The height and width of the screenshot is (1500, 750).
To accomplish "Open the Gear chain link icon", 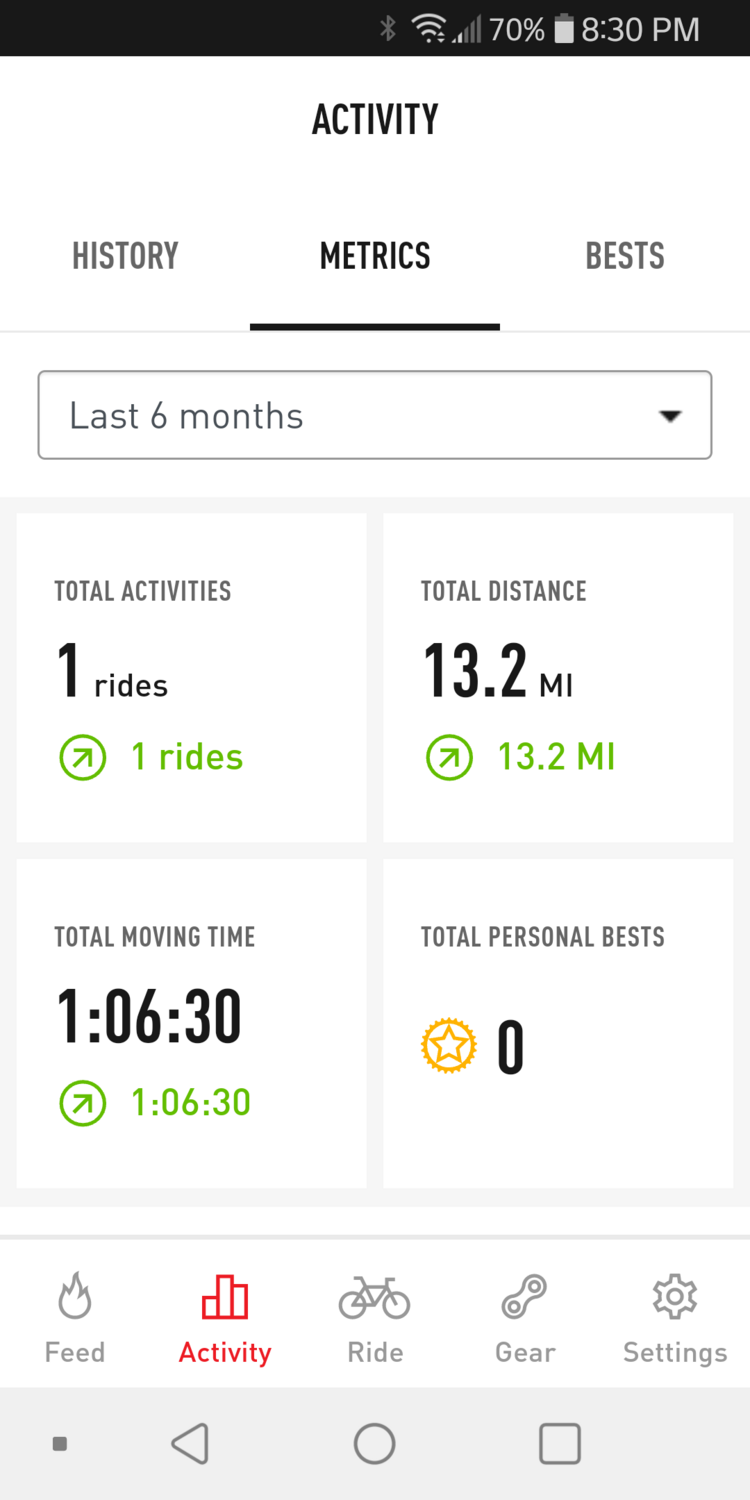I will tap(524, 1297).
